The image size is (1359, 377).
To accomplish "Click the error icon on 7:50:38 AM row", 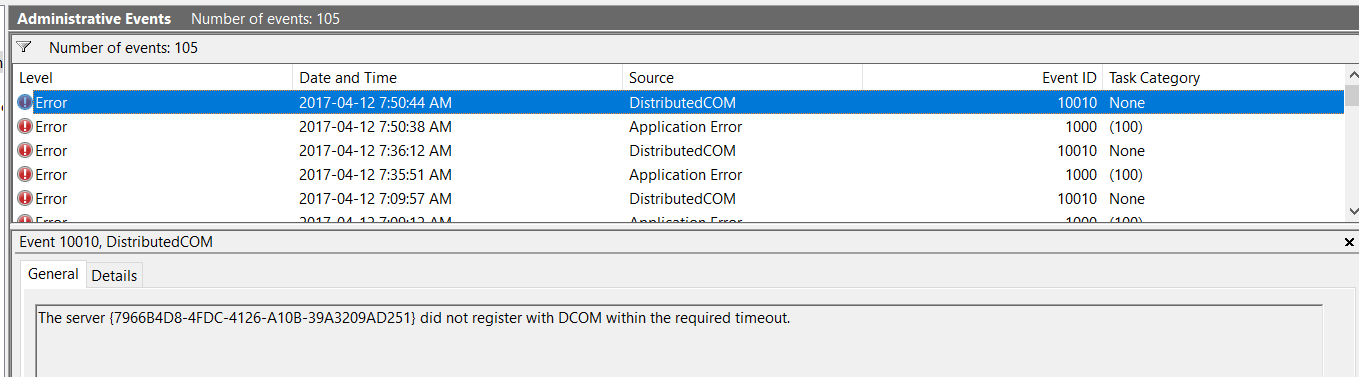I will pos(25,126).
